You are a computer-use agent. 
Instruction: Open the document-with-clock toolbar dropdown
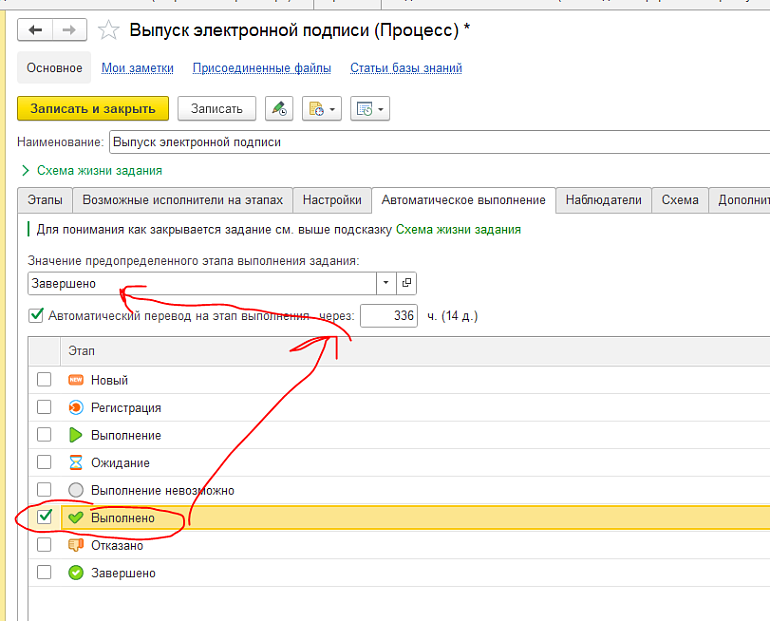pos(322,109)
